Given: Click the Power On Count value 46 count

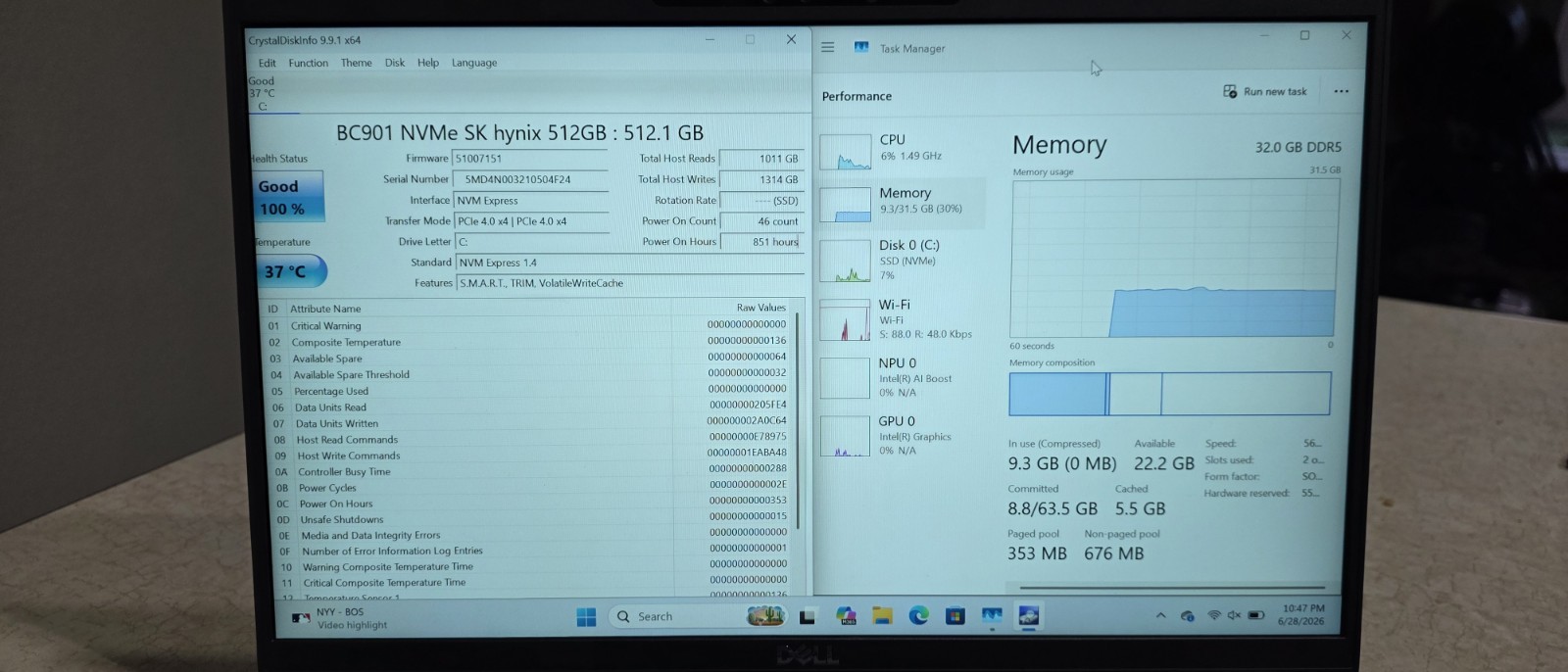Looking at the screenshot, I should [x=761, y=221].
